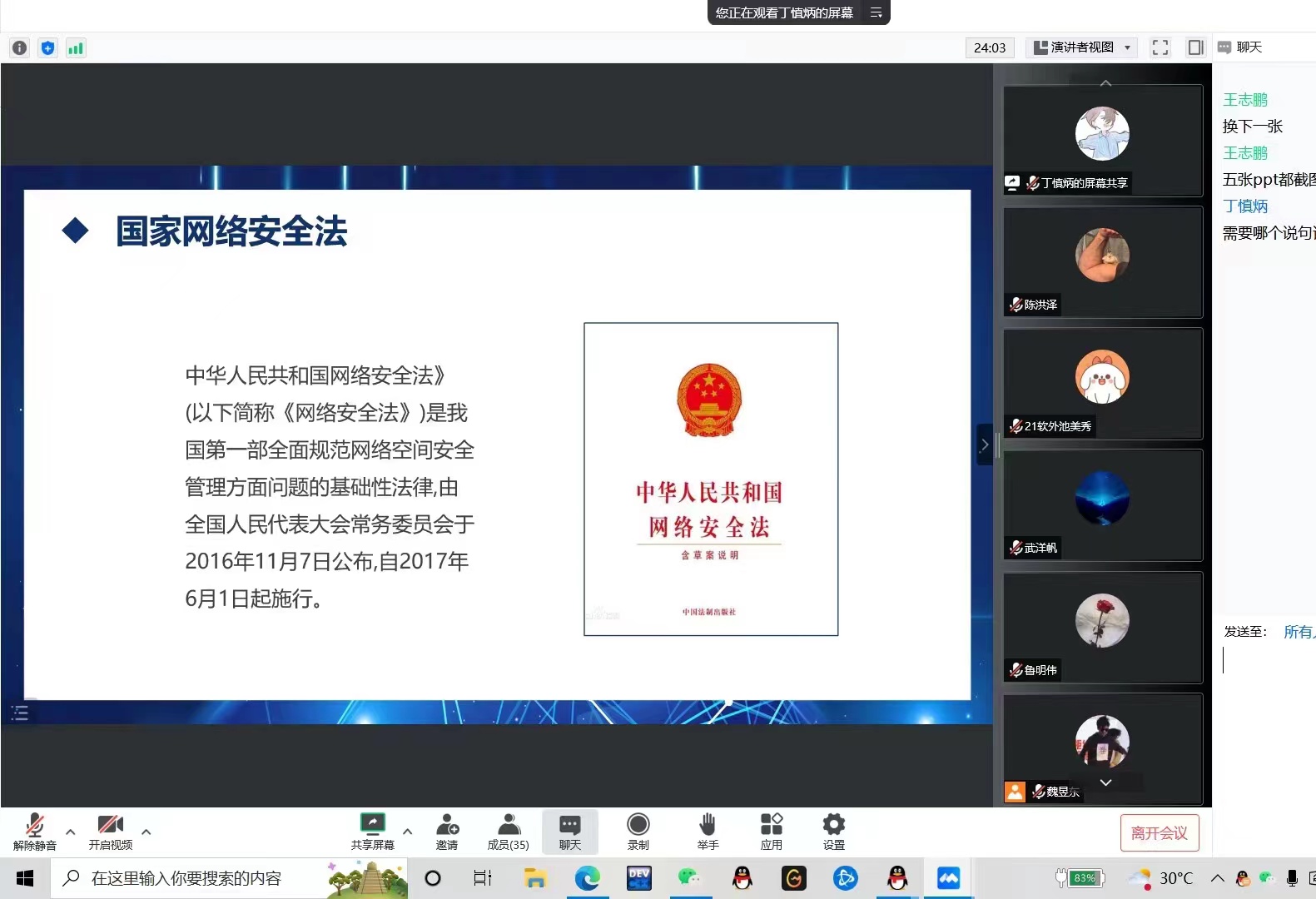
Task: Click the invite participants icon
Action: 447,831
